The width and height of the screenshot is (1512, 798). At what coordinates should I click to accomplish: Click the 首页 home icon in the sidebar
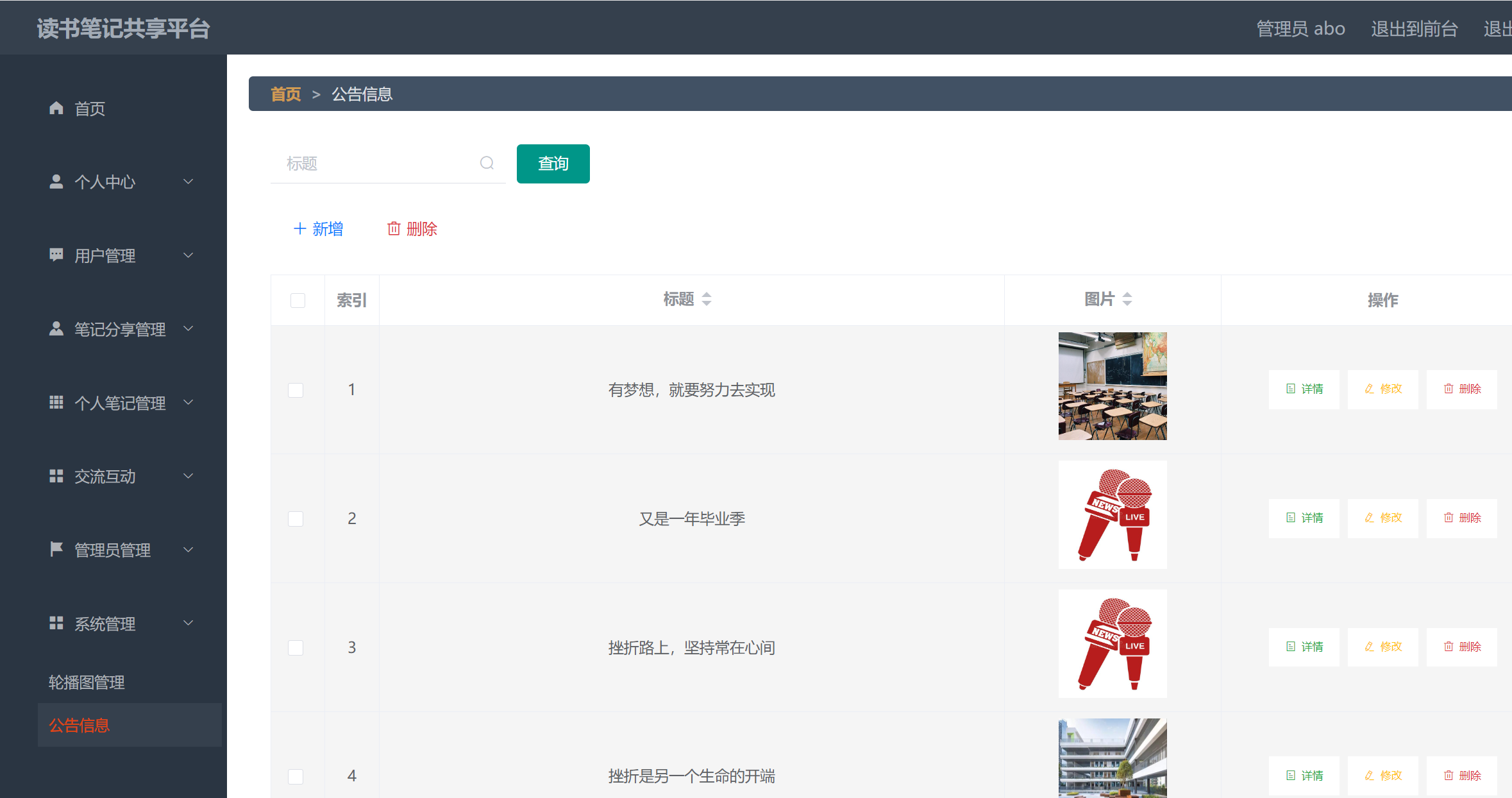(56, 108)
